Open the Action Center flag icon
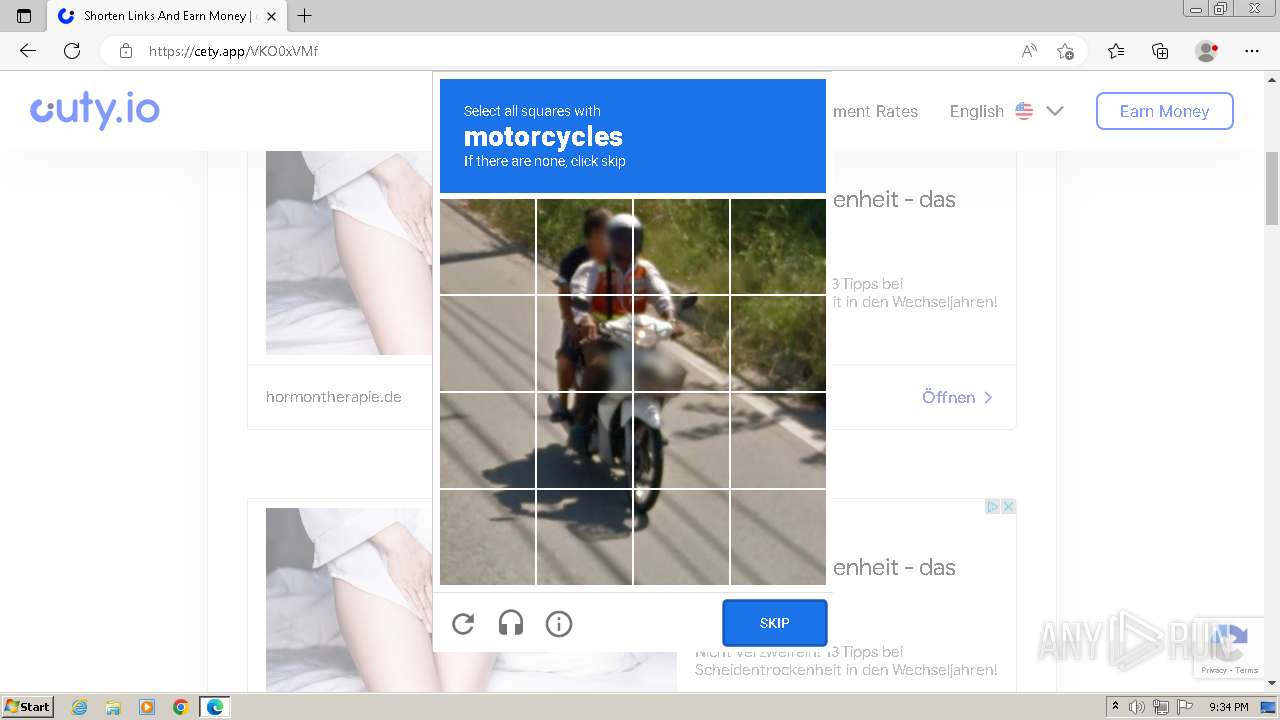 pyautogui.click(x=1185, y=707)
